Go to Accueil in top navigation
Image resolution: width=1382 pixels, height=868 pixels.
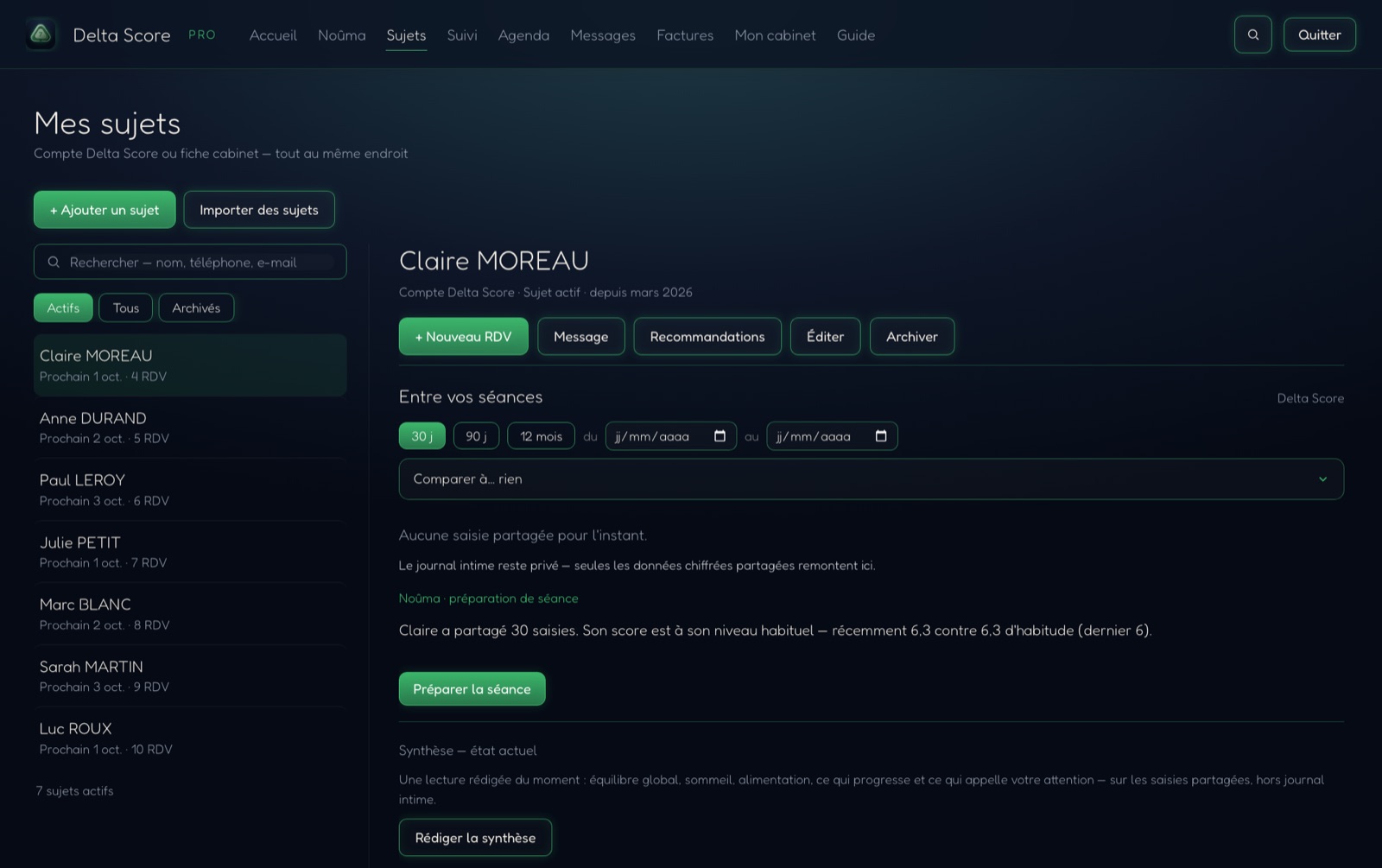click(x=273, y=35)
